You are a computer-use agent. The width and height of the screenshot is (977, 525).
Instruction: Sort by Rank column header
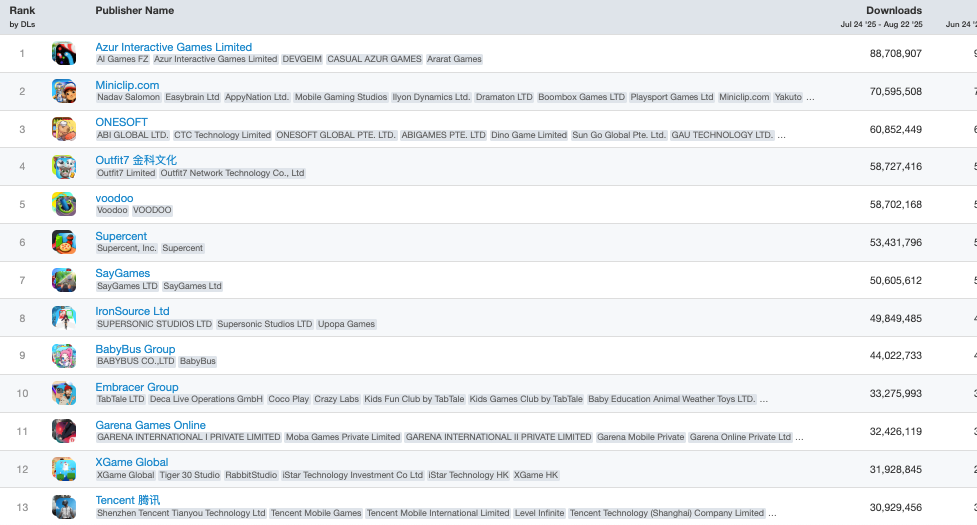pyautogui.click(x=22, y=11)
